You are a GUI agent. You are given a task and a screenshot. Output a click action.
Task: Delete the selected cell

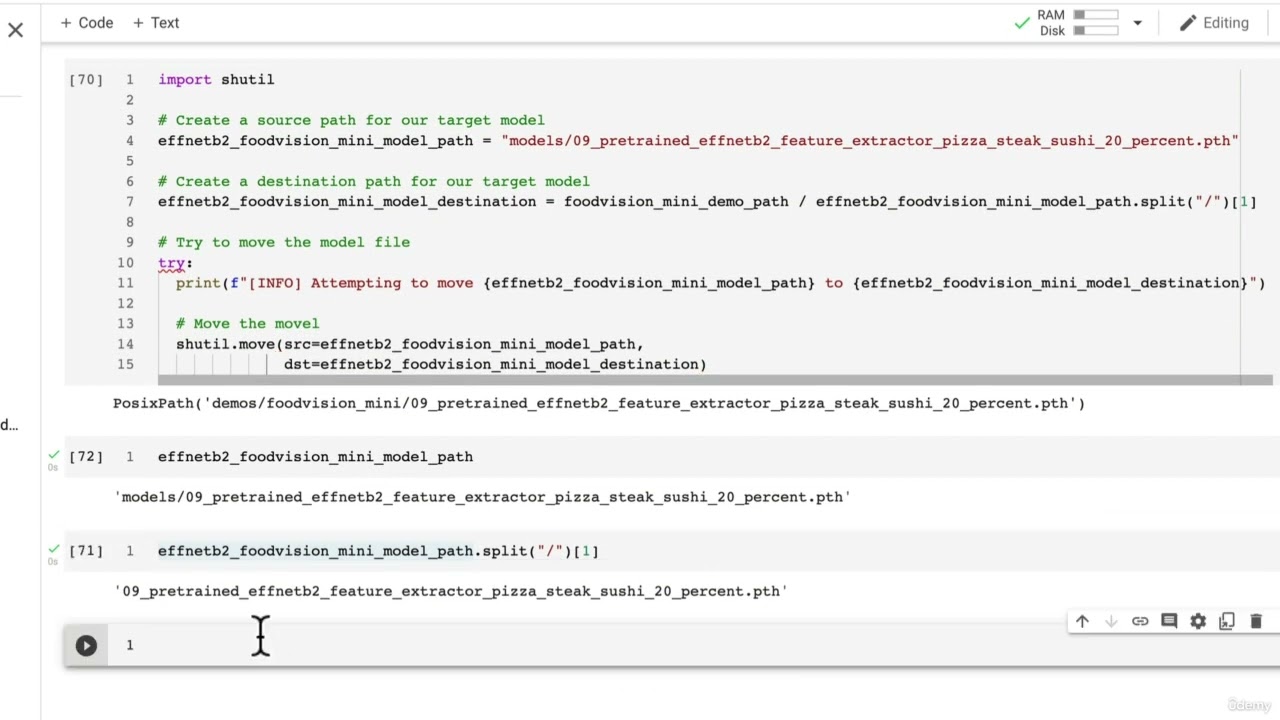[1256, 621]
